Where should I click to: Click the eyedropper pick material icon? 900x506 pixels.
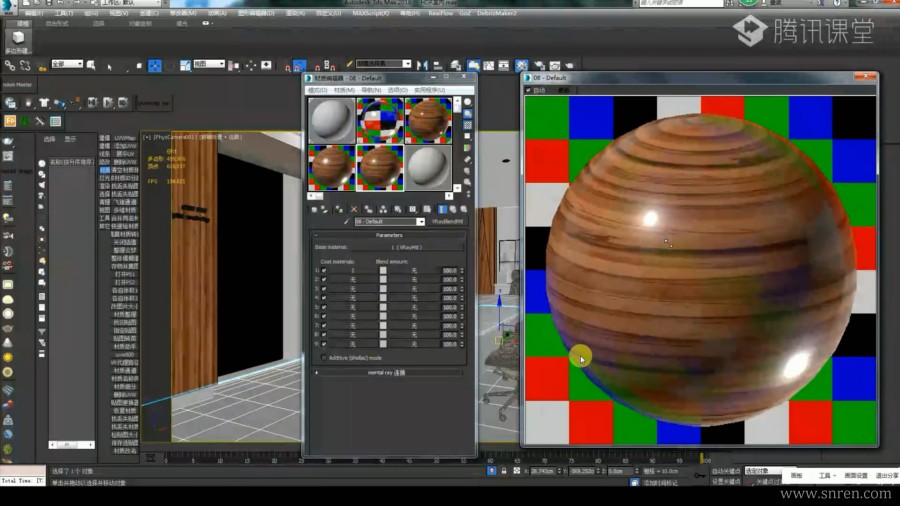[x=347, y=222]
